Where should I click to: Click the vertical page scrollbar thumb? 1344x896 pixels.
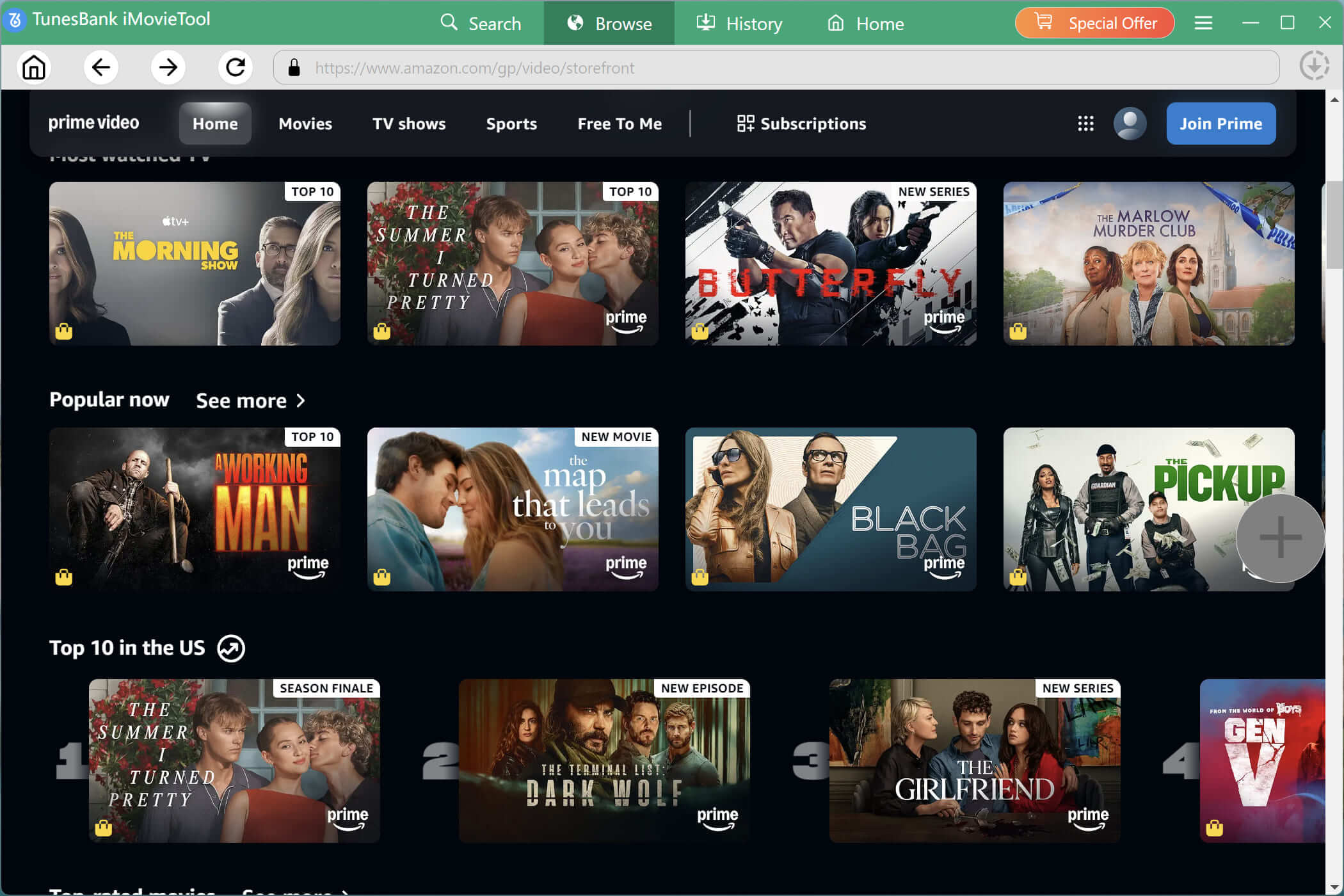1334,224
